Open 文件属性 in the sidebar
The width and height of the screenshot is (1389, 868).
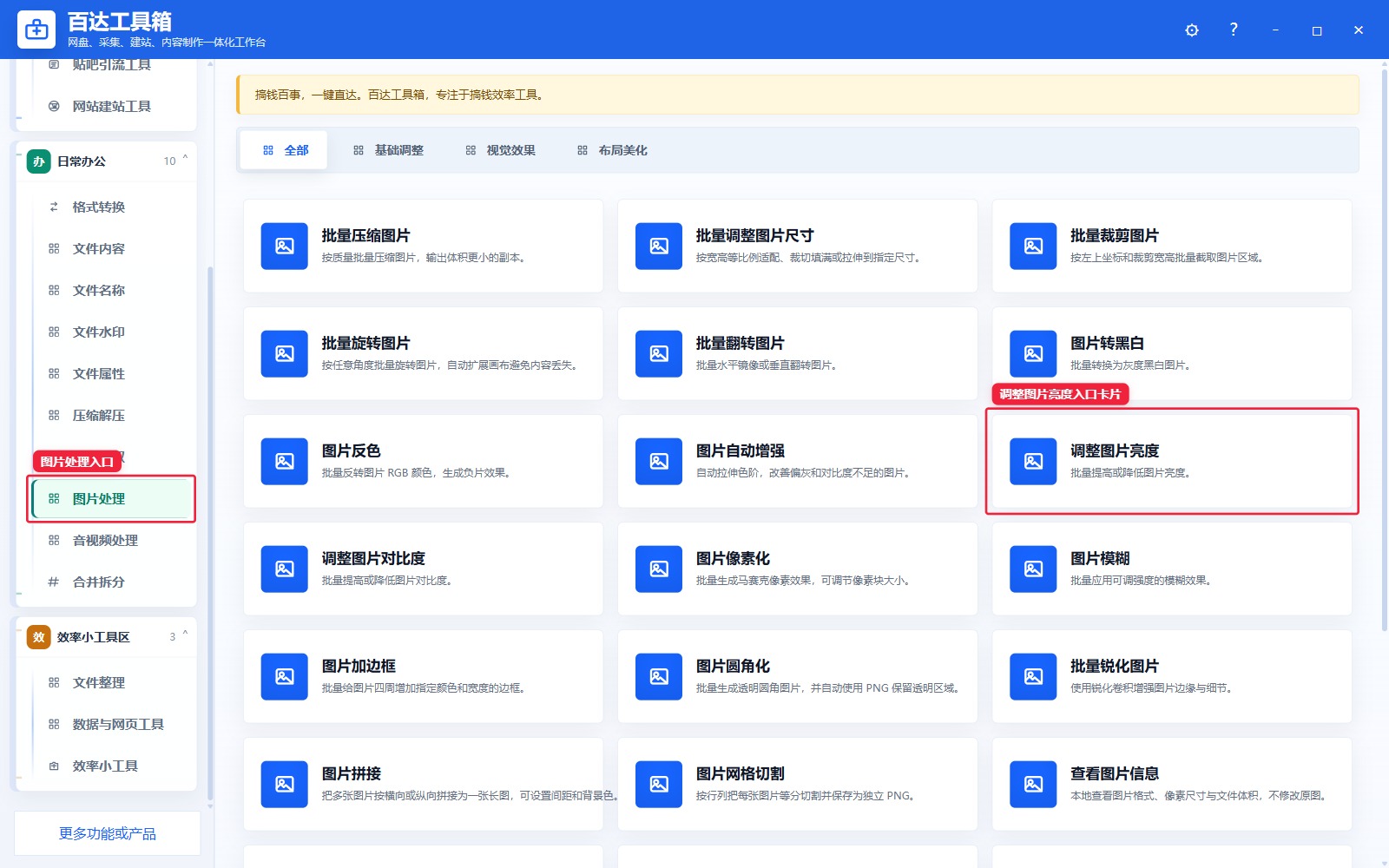coord(112,373)
